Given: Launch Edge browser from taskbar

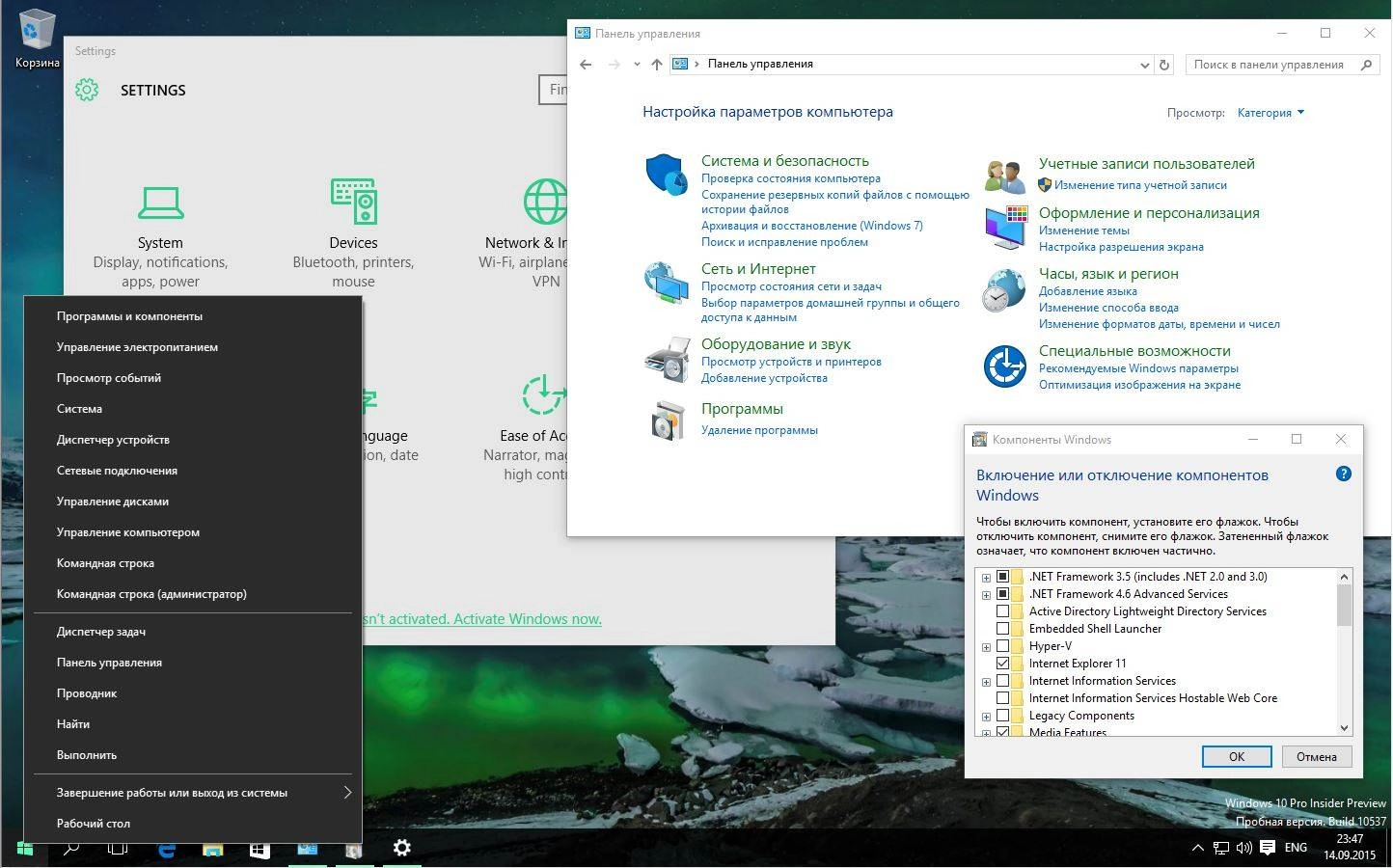Looking at the screenshot, I should pos(166,849).
